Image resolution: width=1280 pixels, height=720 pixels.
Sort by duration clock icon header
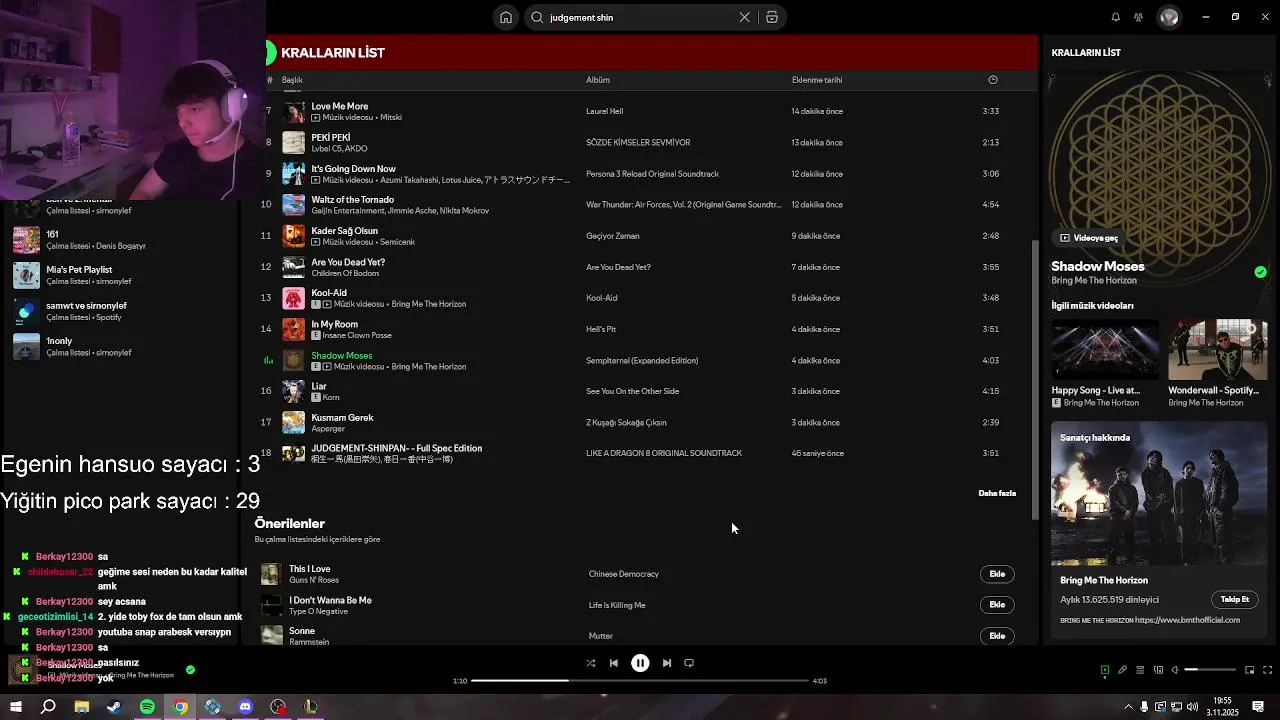tap(992, 80)
